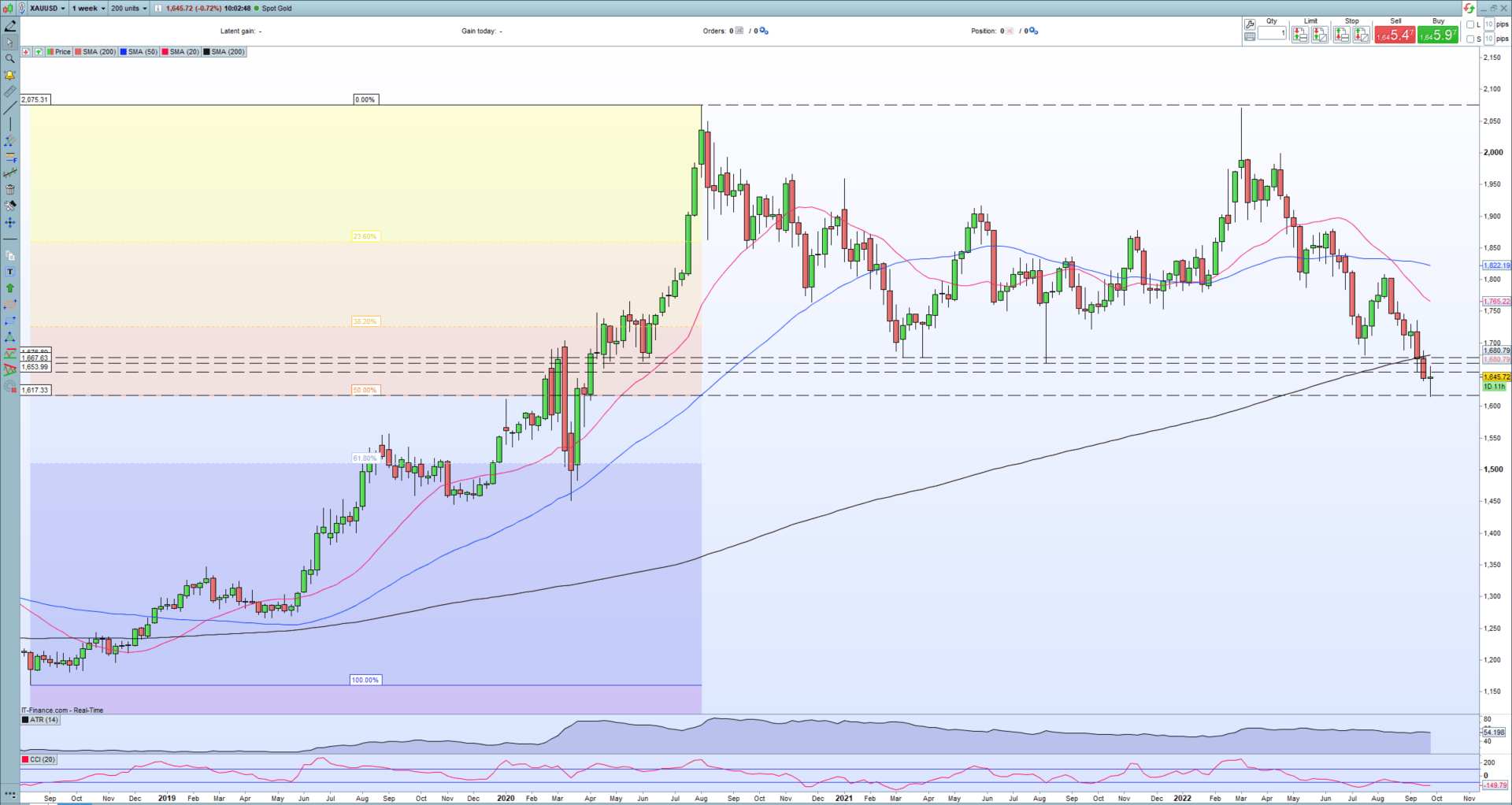1512x805 pixels.
Task: Click the first Limit order icon
Action: 1299,35
